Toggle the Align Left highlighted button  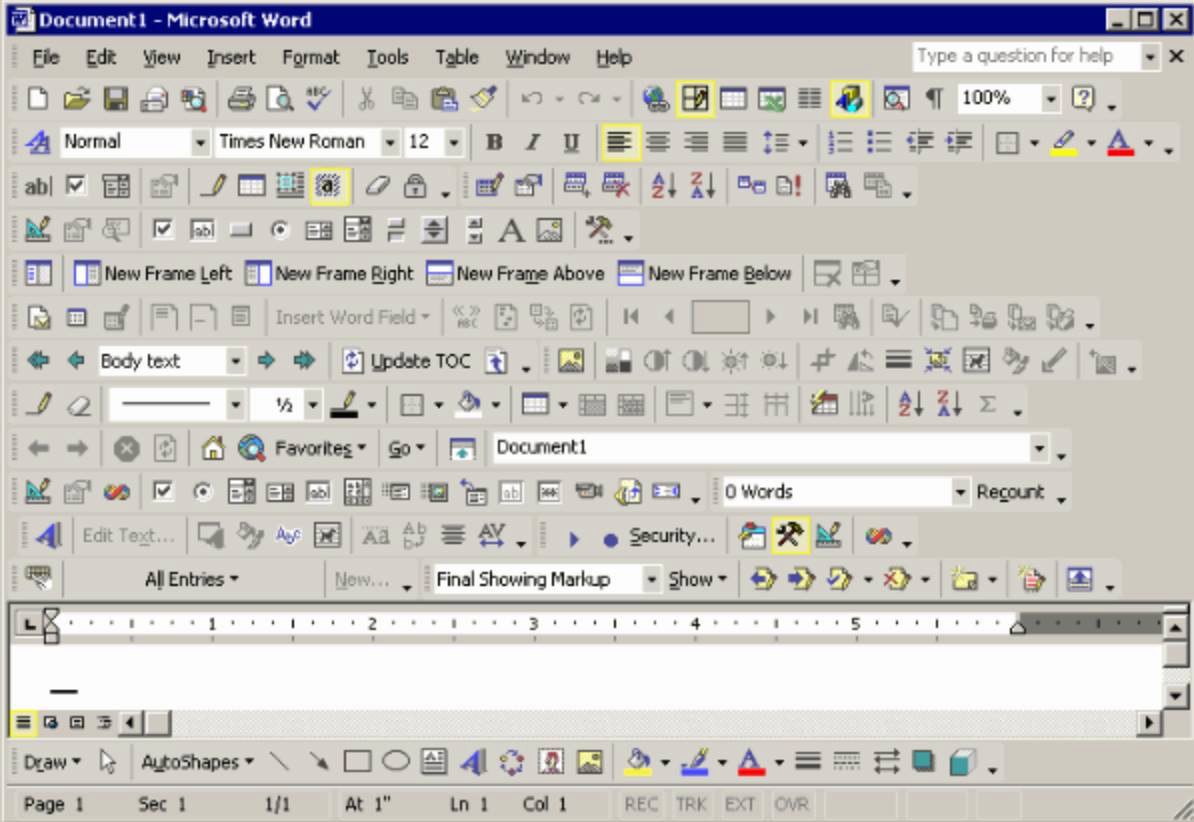[619, 142]
